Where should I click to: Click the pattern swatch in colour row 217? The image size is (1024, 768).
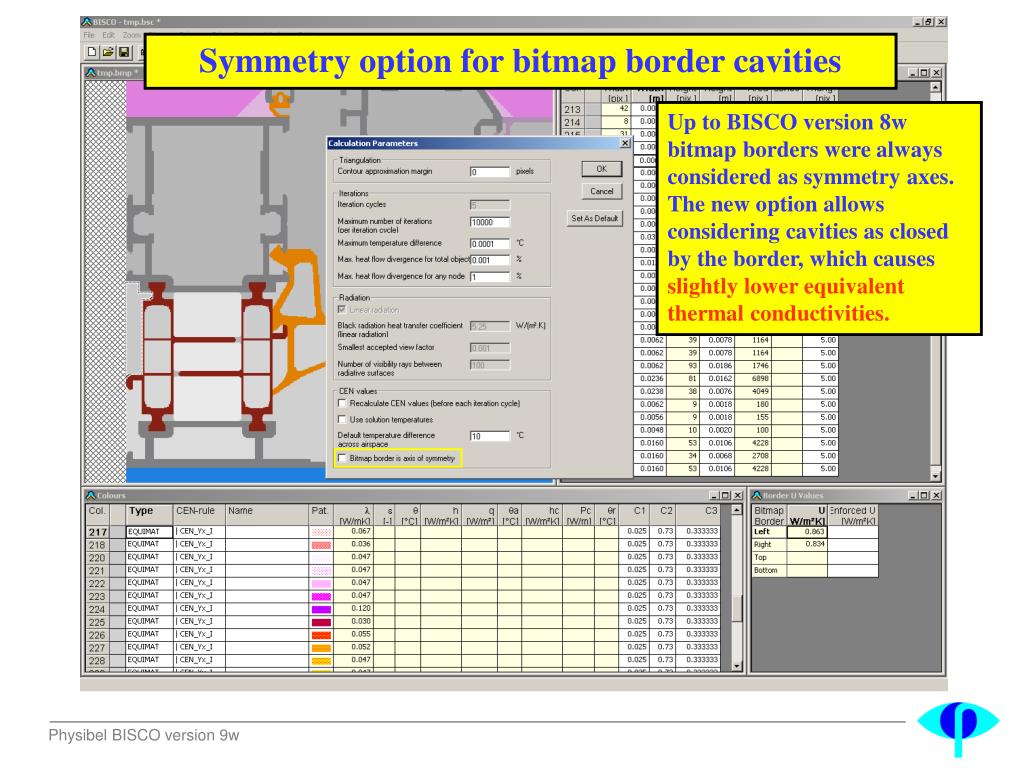pos(321,532)
